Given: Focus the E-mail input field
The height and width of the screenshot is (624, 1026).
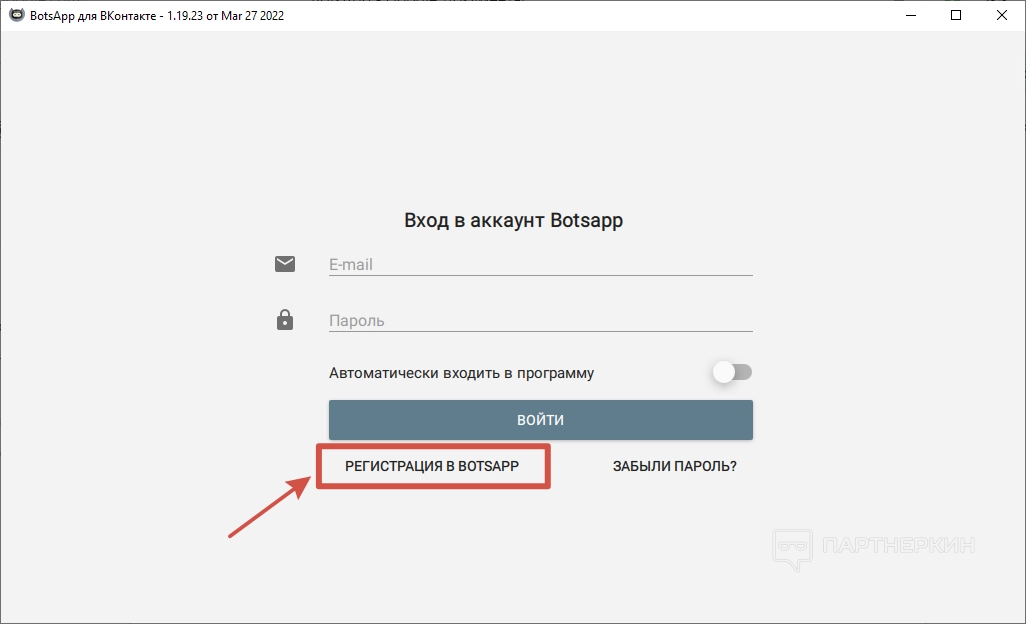Looking at the screenshot, I should click(540, 264).
